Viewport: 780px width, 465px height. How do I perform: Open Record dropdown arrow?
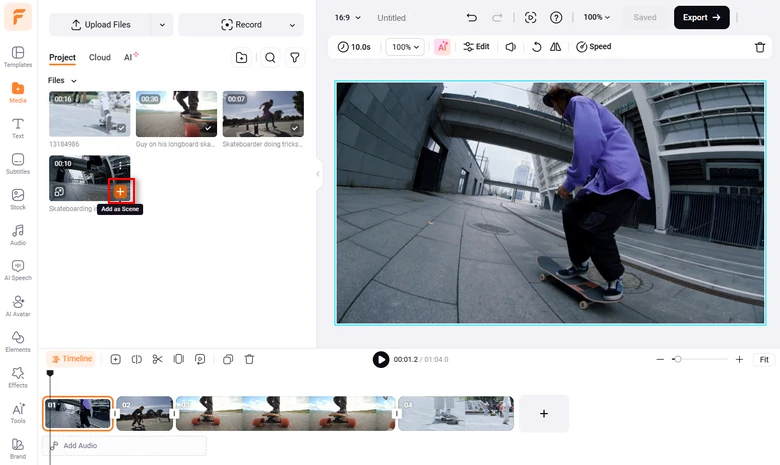[292, 25]
